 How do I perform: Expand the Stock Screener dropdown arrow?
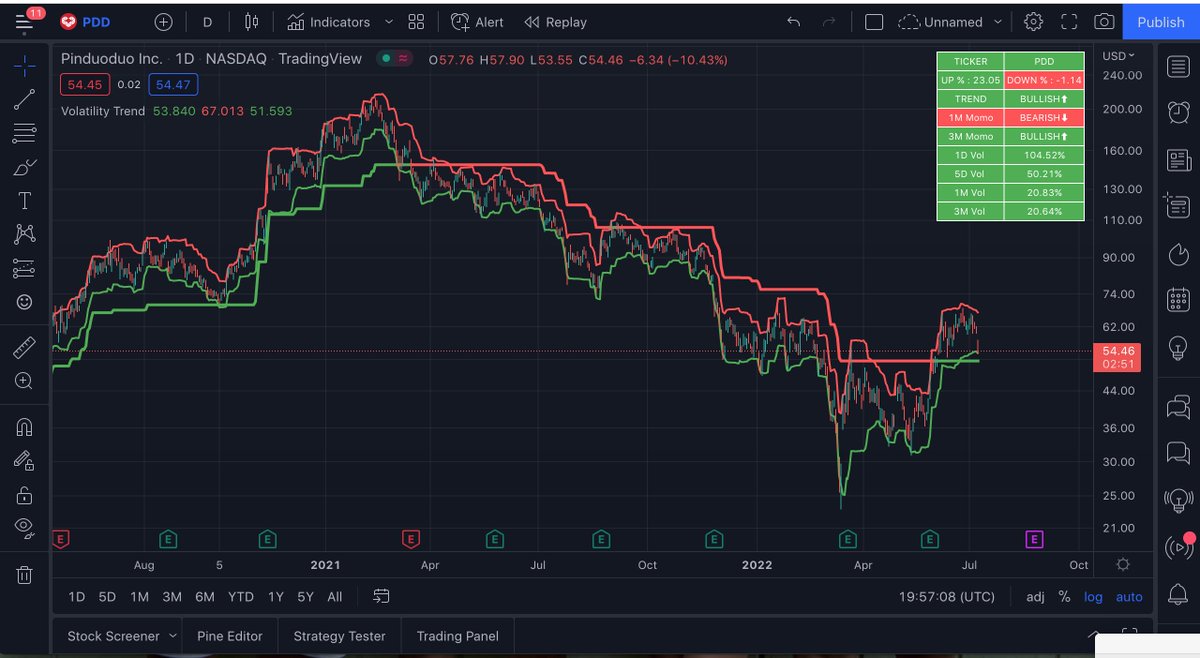[x=173, y=636]
